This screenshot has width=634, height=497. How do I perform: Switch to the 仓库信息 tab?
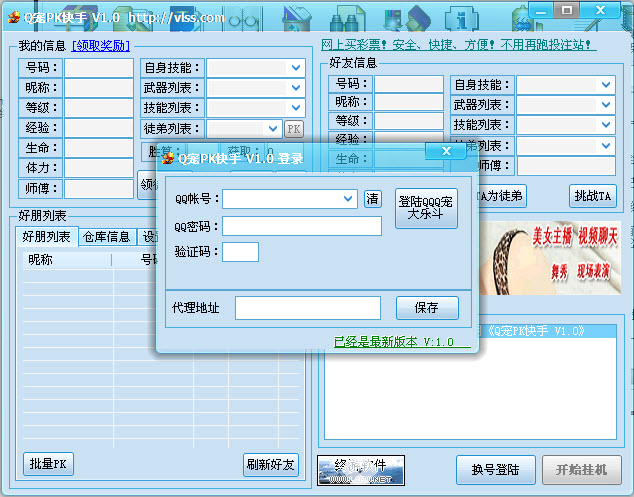pos(106,237)
